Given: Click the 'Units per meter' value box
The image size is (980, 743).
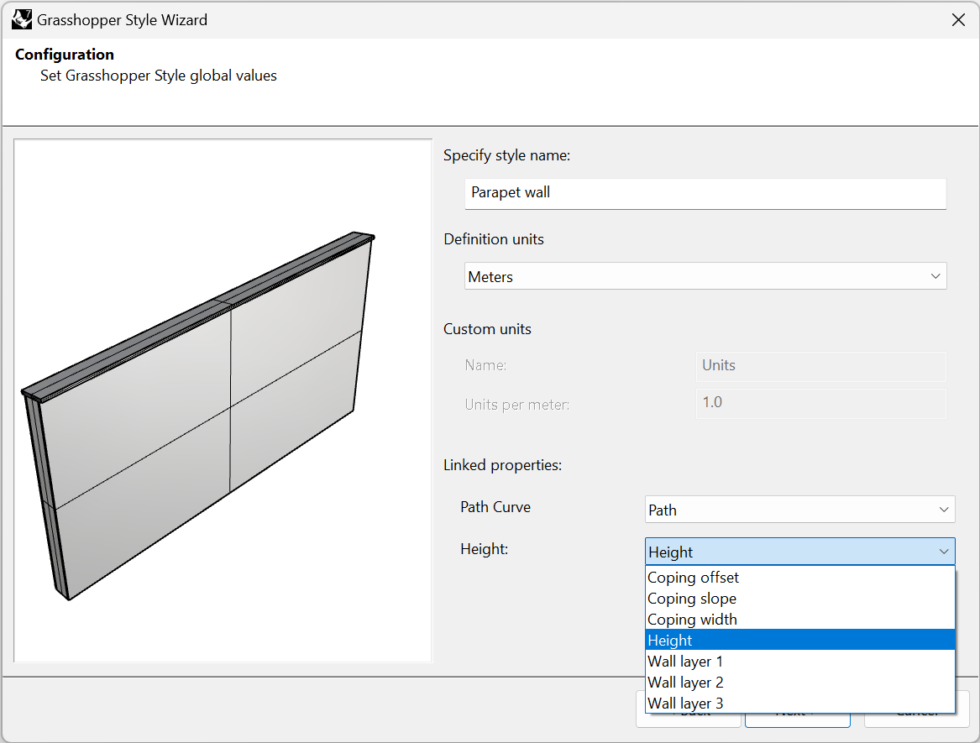Looking at the screenshot, I should 820,404.
